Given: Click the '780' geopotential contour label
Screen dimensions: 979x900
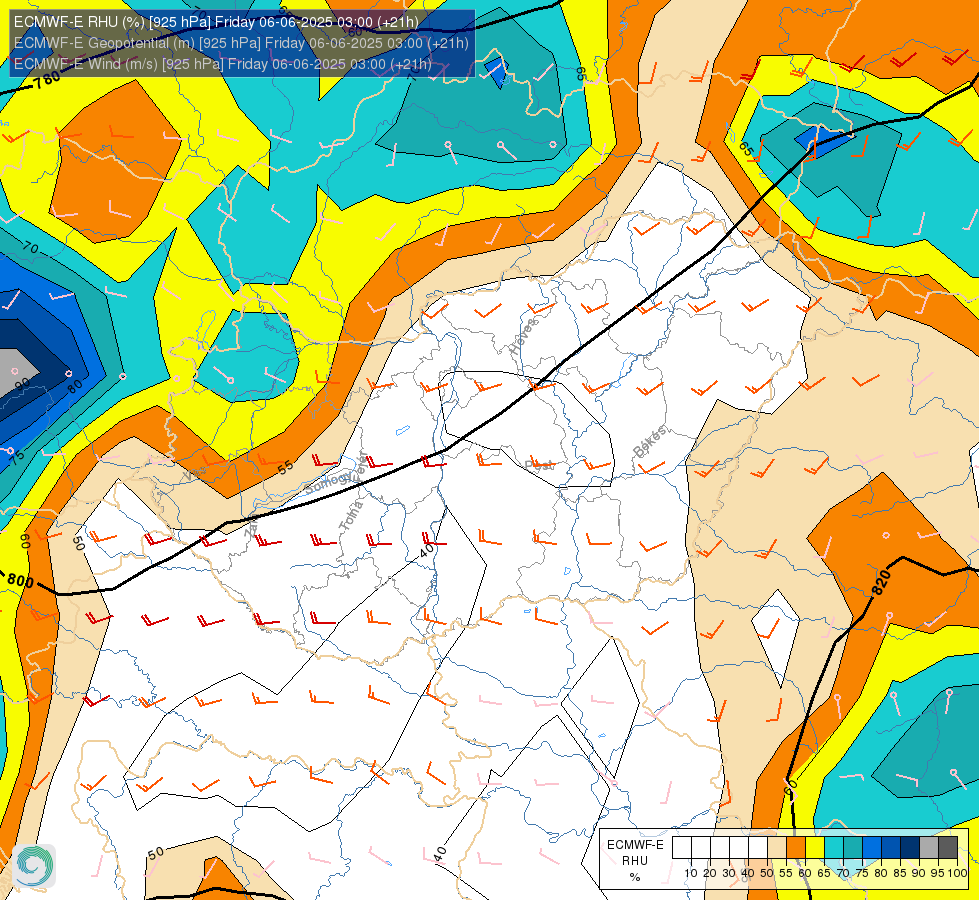Looking at the screenshot, I should (47, 81).
